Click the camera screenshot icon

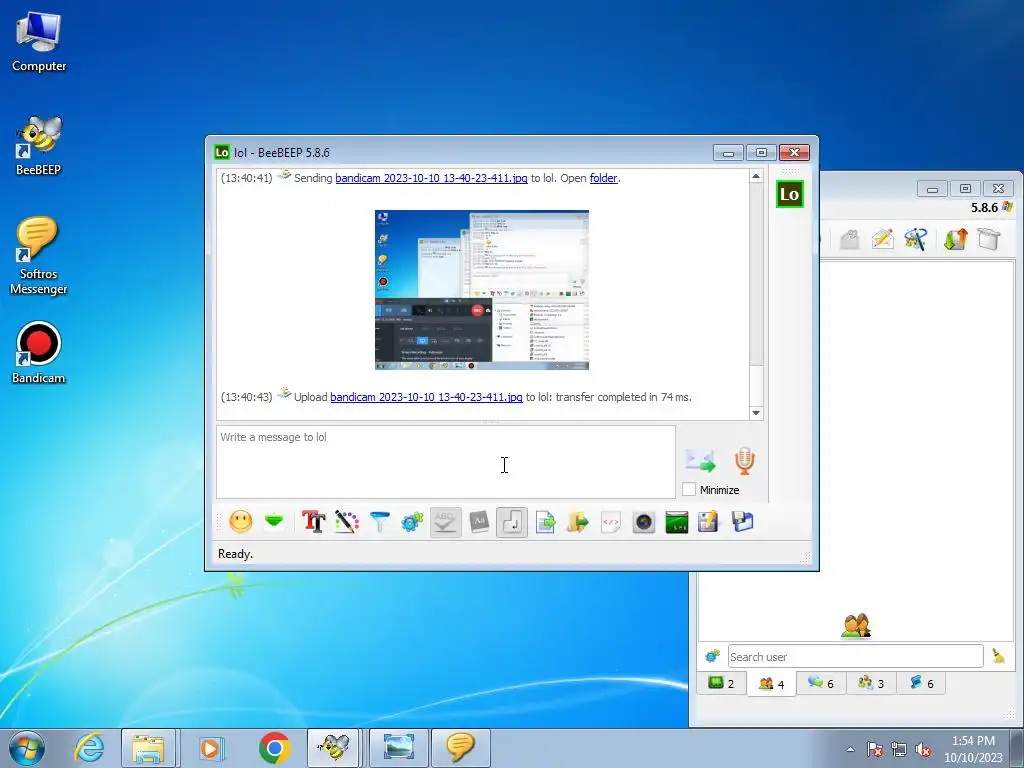coord(644,522)
